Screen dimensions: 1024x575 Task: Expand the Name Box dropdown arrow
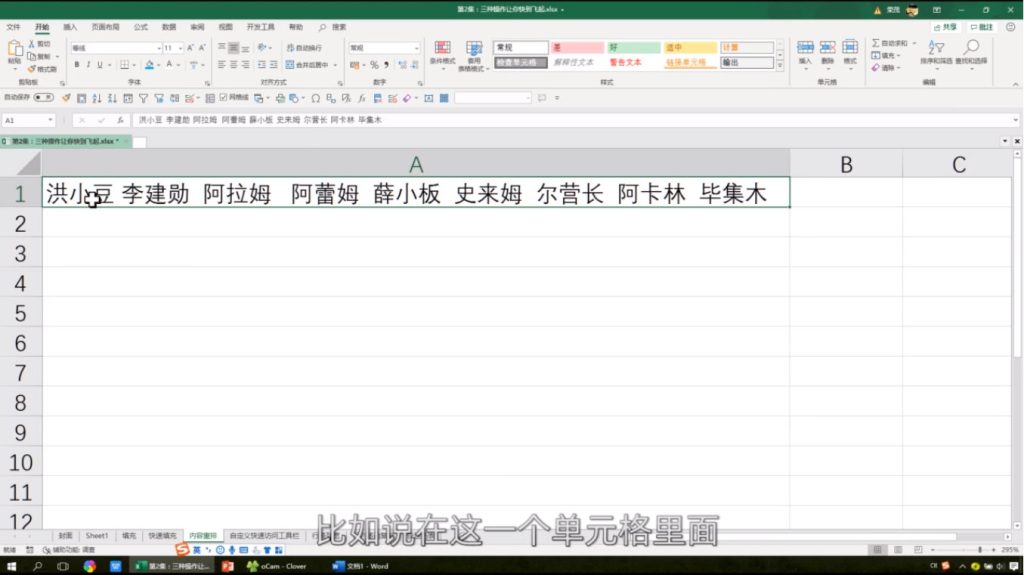click(x=50, y=120)
